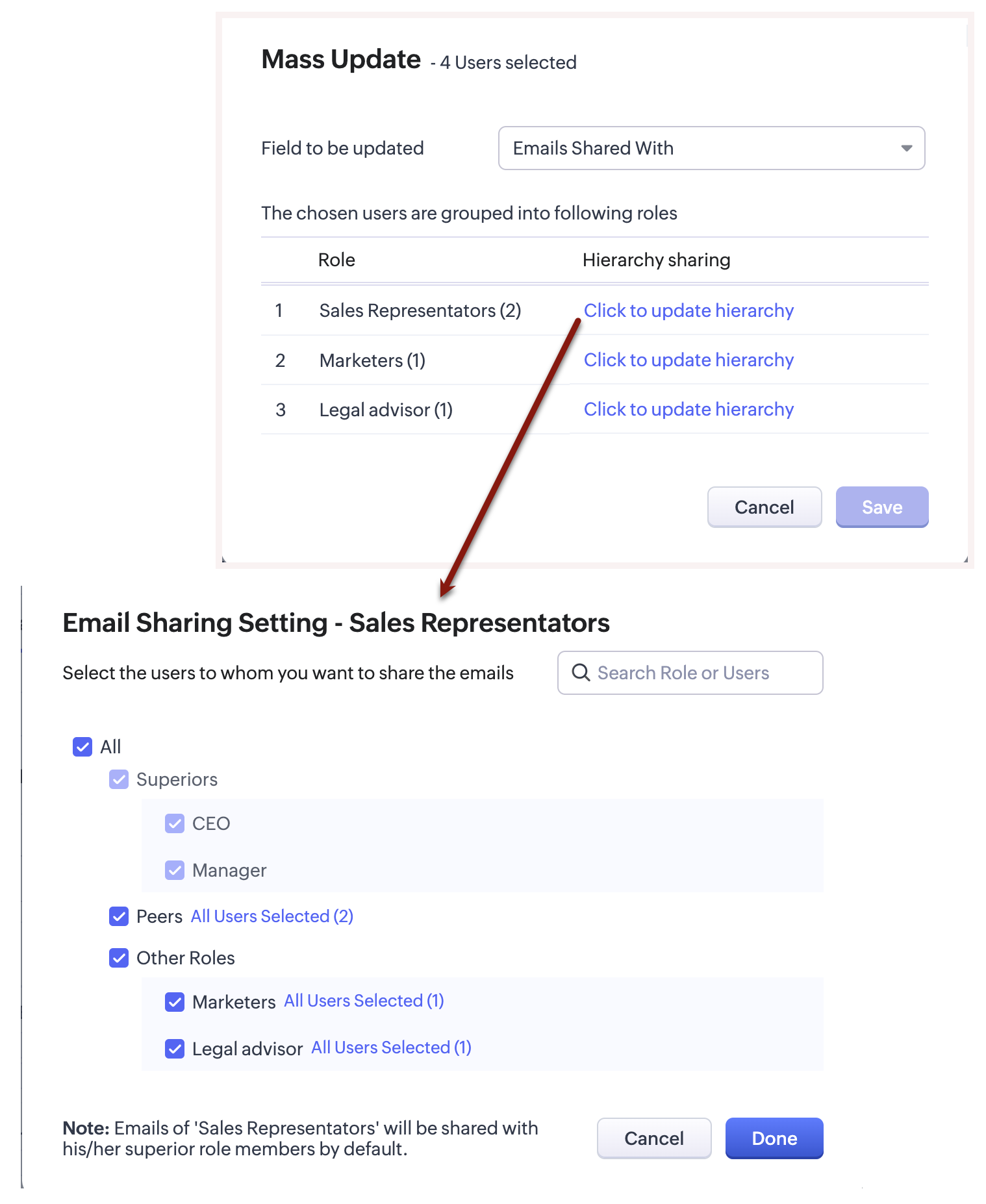Toggle the Manager checkbox

tap(175, 870)
